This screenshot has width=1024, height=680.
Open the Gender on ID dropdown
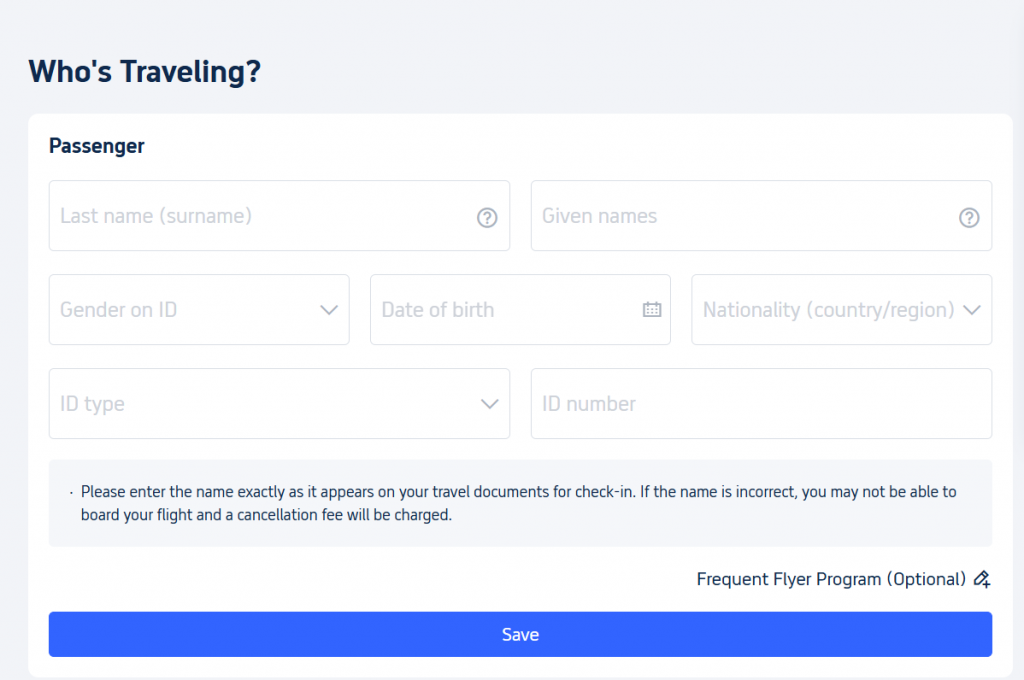(199, 310)
